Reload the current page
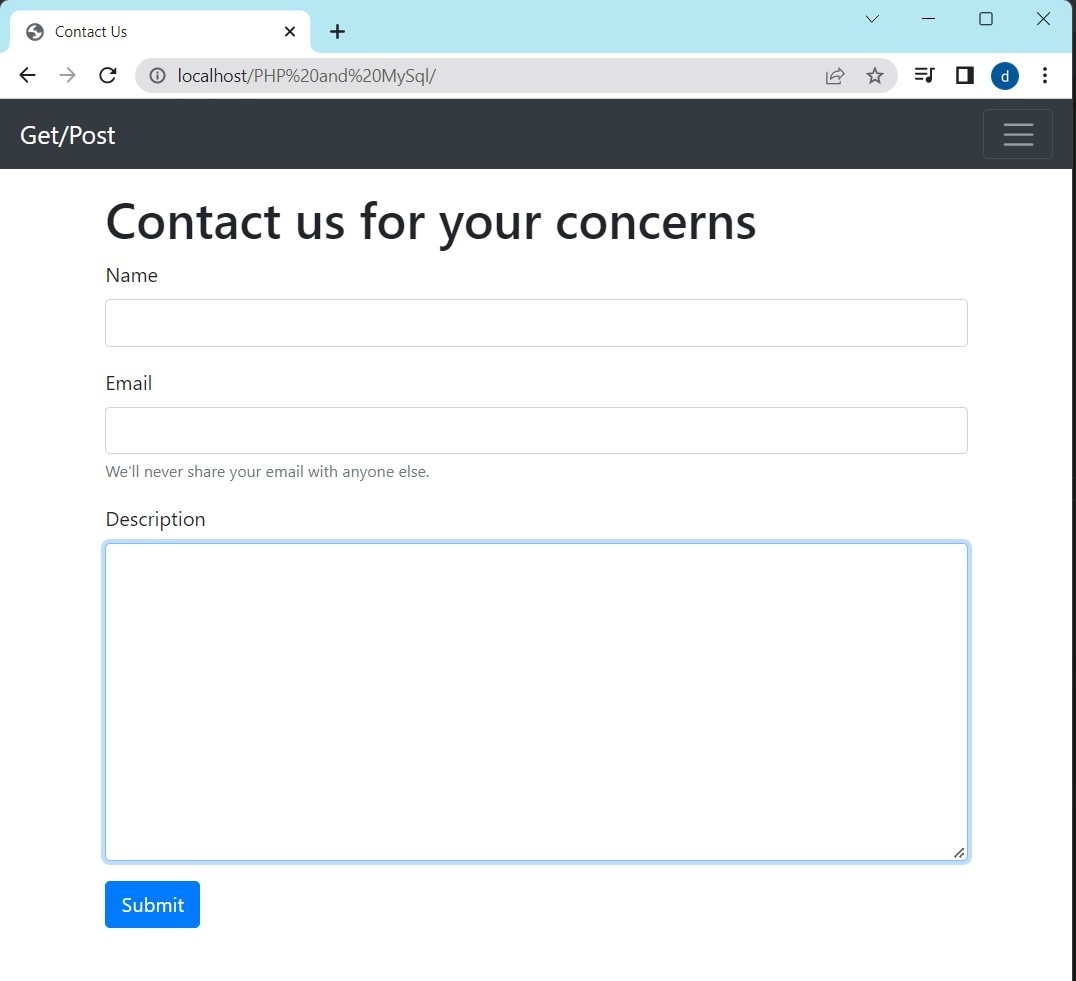Viewport: 1076px width, 981px height. pos(108,76)
